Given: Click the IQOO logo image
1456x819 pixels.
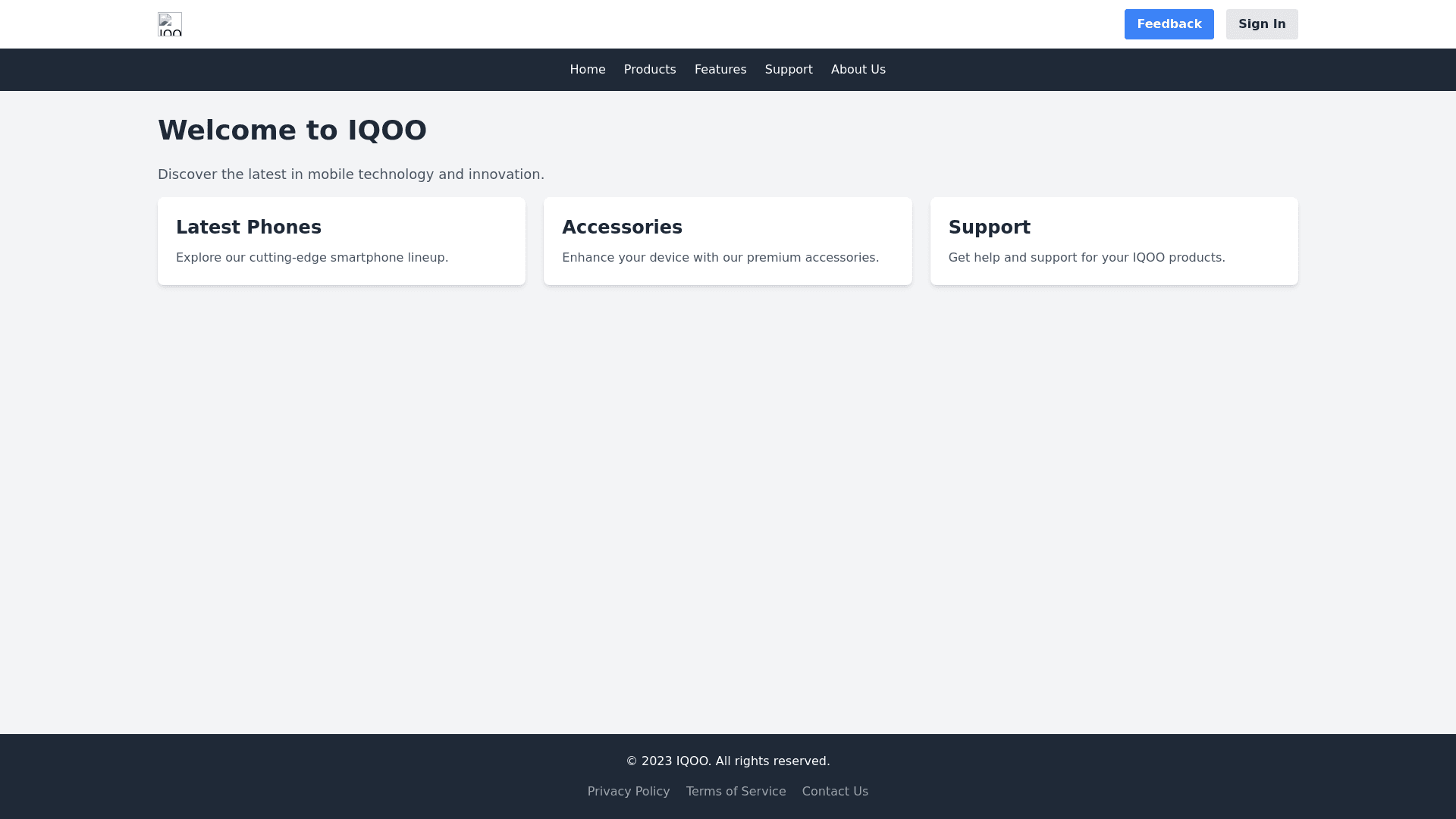Looking at the screenshot, I should click(x=170, y=24).
